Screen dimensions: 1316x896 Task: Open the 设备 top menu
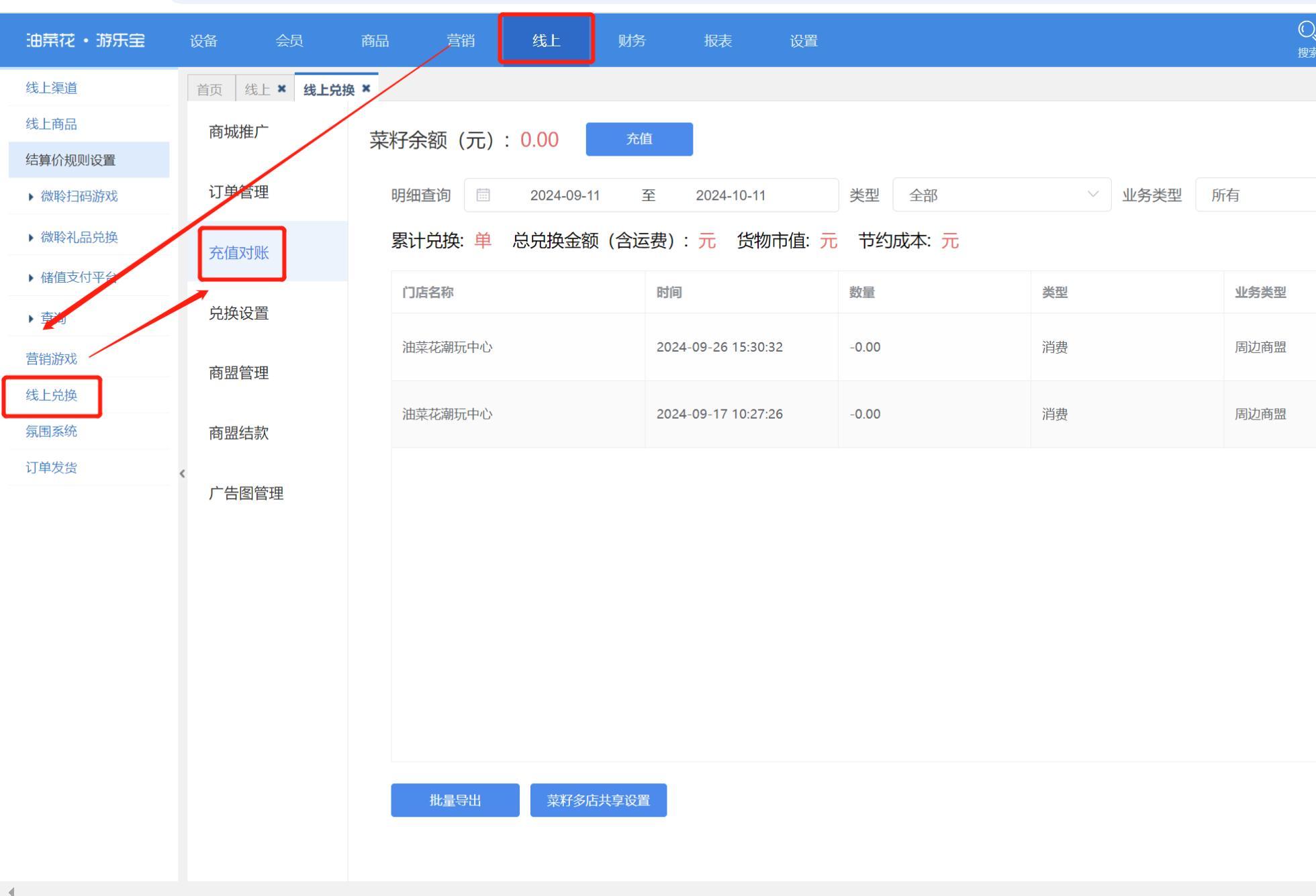coord(203,41)
